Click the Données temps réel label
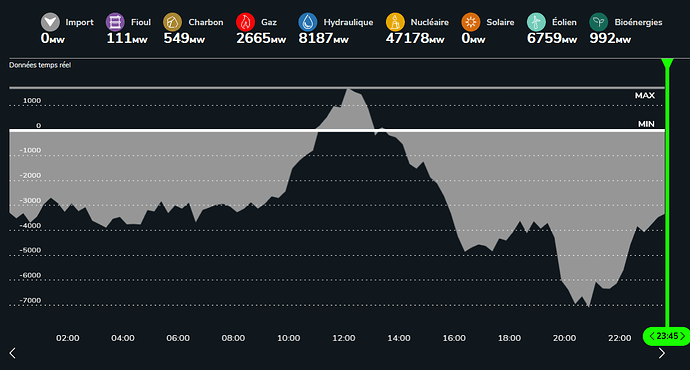The width and height of the screenshot is (690, 370). coord(40,65)
